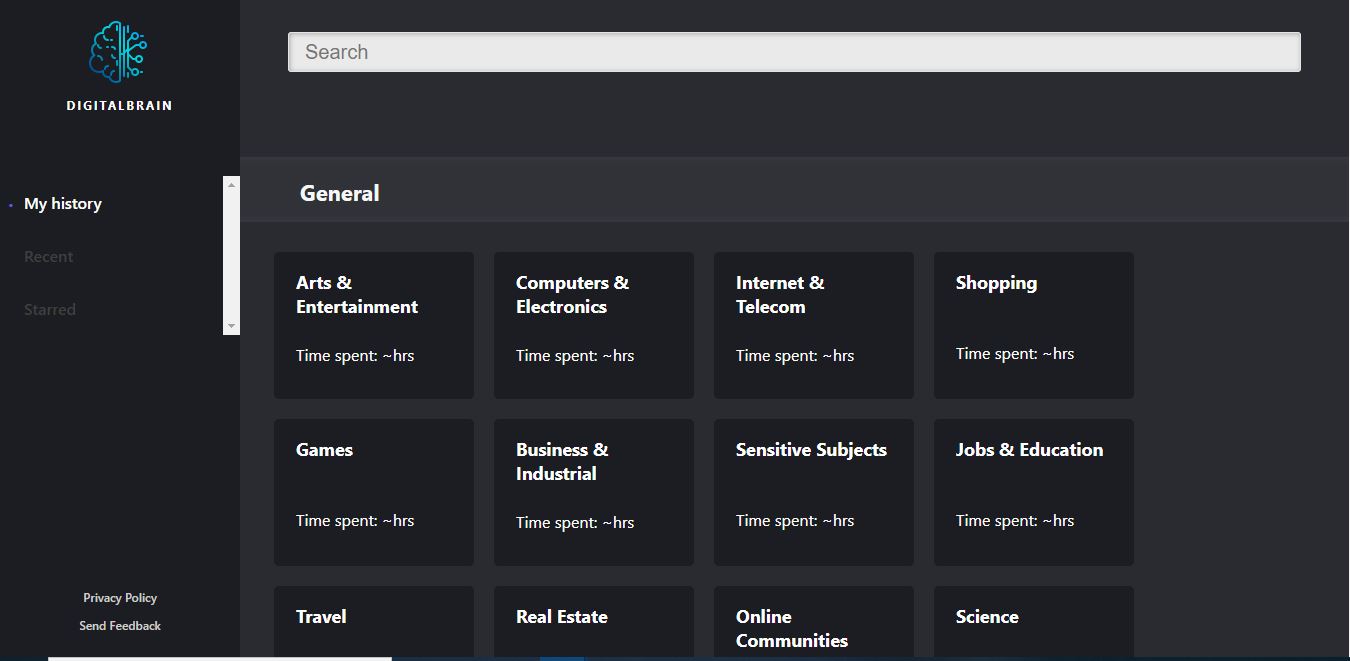Viewport: 1350px width, 661px height.
Task: Open the Jobs & Education category card
Action: [1034, 492]
